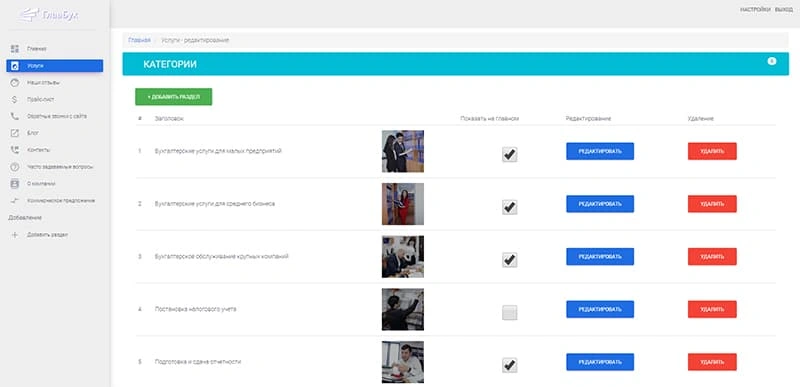Open НАСТРОЙКИ in the top bar
The height and width of the screenshot is (387, 800).
pyautogui.click(x=755, y=10)
